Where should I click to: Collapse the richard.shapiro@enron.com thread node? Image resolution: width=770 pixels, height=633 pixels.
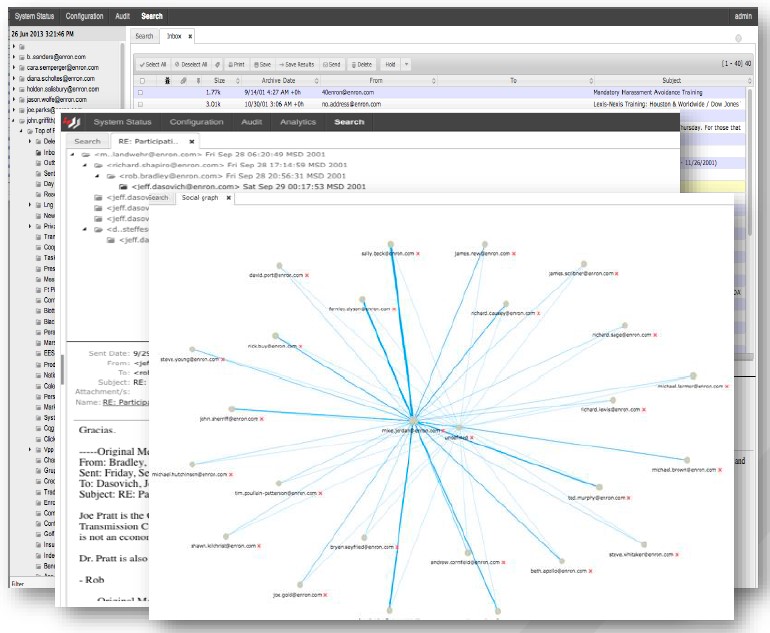pyautogui.click(x=85, y=165)
